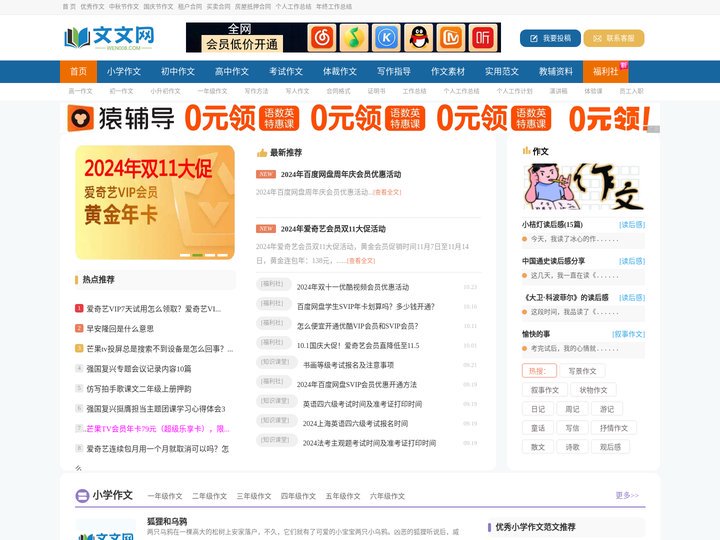Viewport: 720px width, 540px height.
Task: Select the second carousel indicator dot
Action: (x=197, y=255)
